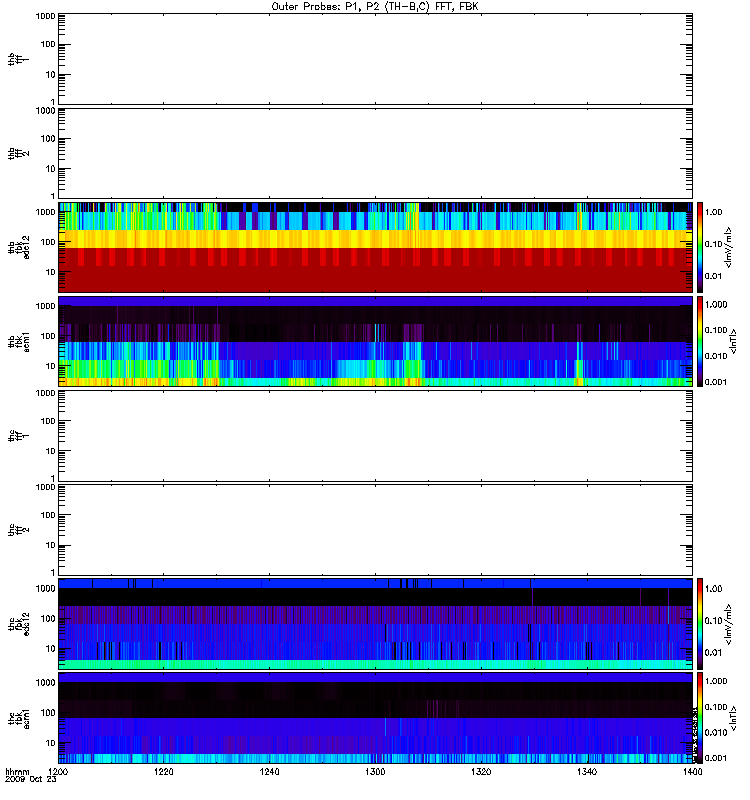Viewport: 750px width, 800px height.
Task: Click the 'thb fff 2' y-axis label
Action: click(x=18, y=154)
